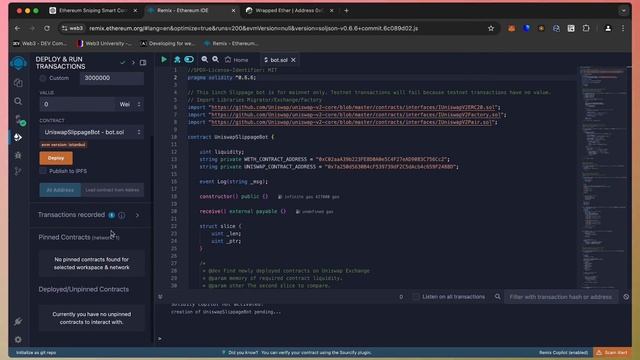Viewport: 640px width, 360px height.
Task: Open the Solidity compiler sidebar icon
Action: click(19, 120)
